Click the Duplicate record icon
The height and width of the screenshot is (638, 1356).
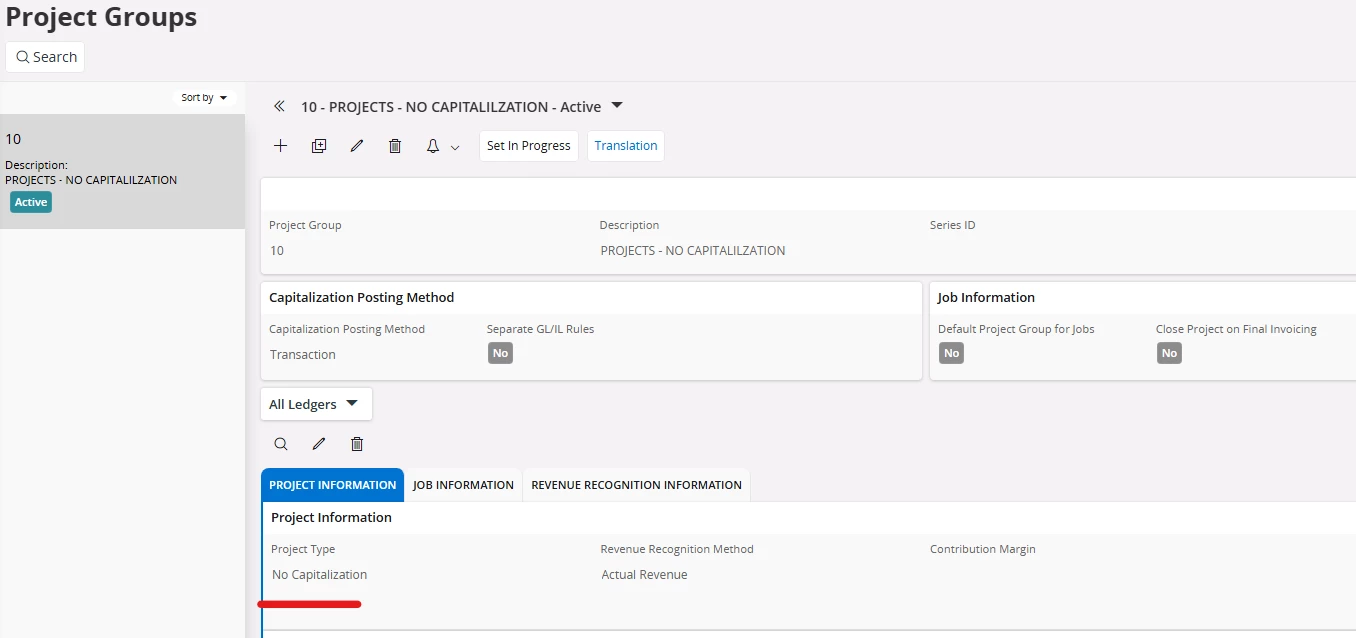(x=319, y=146)
